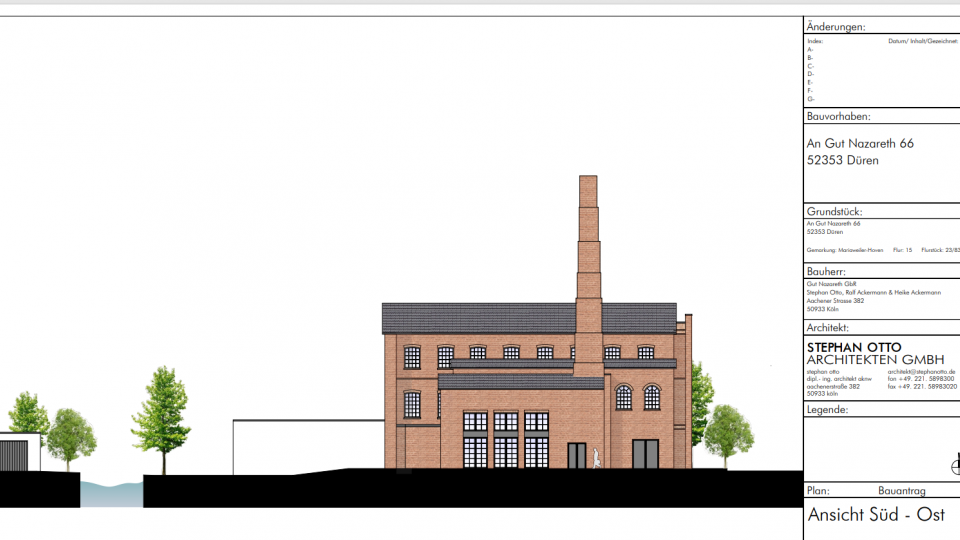Open the architekt@stephanotto.de email address
This screenshot has width=960, height=540.
coord(921,371)
